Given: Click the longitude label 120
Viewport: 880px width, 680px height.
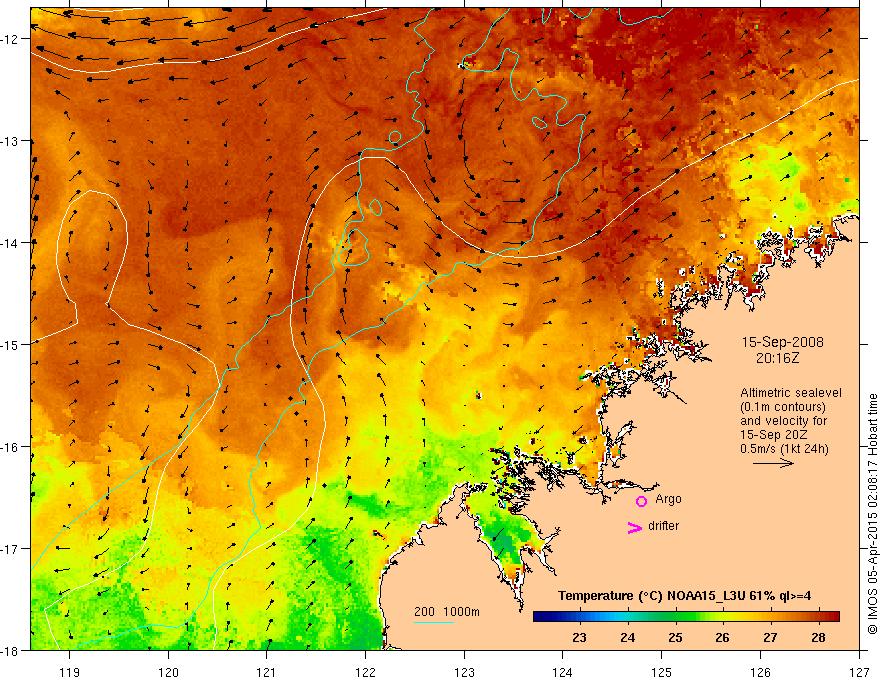Looking at the screenshot, I should 168,672.
